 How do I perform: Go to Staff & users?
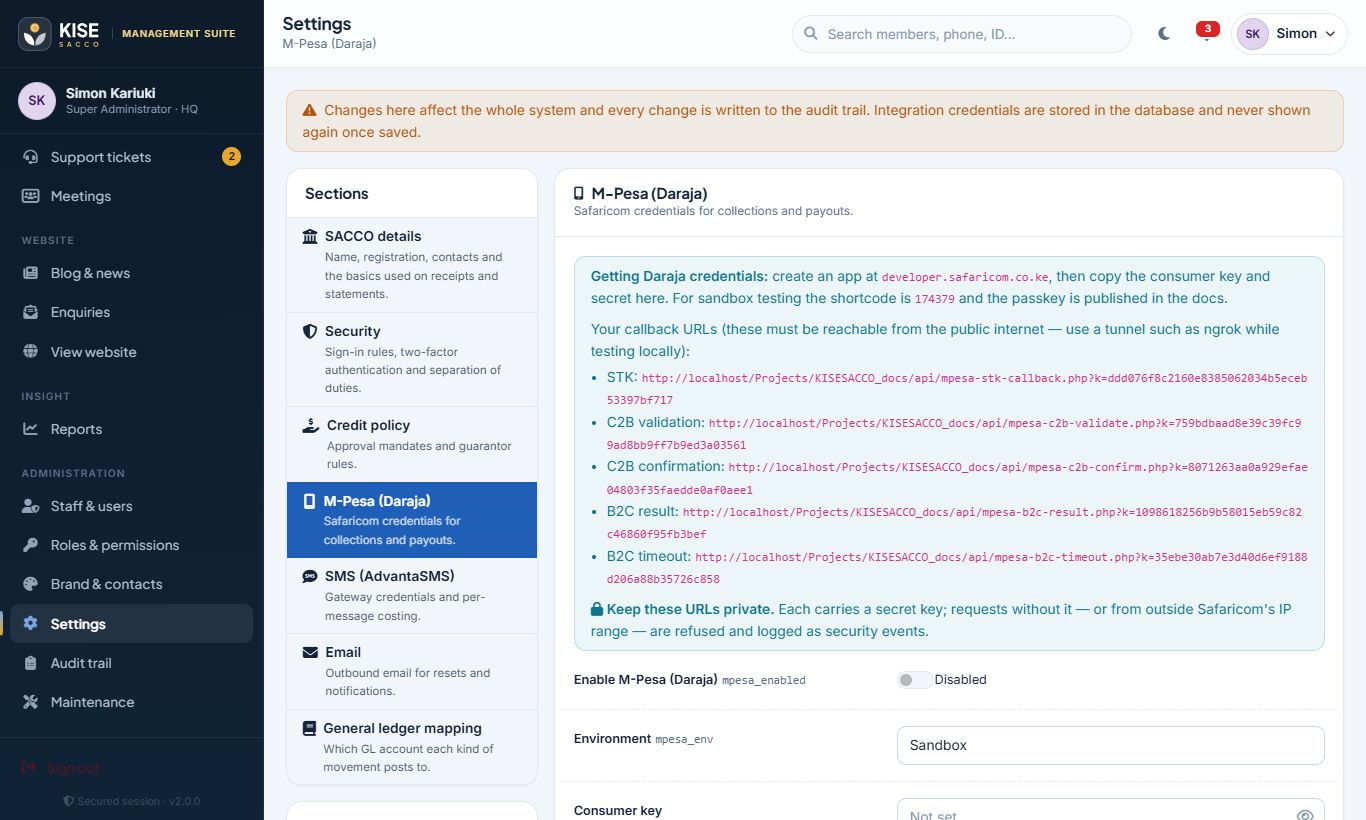click(132, 506)
